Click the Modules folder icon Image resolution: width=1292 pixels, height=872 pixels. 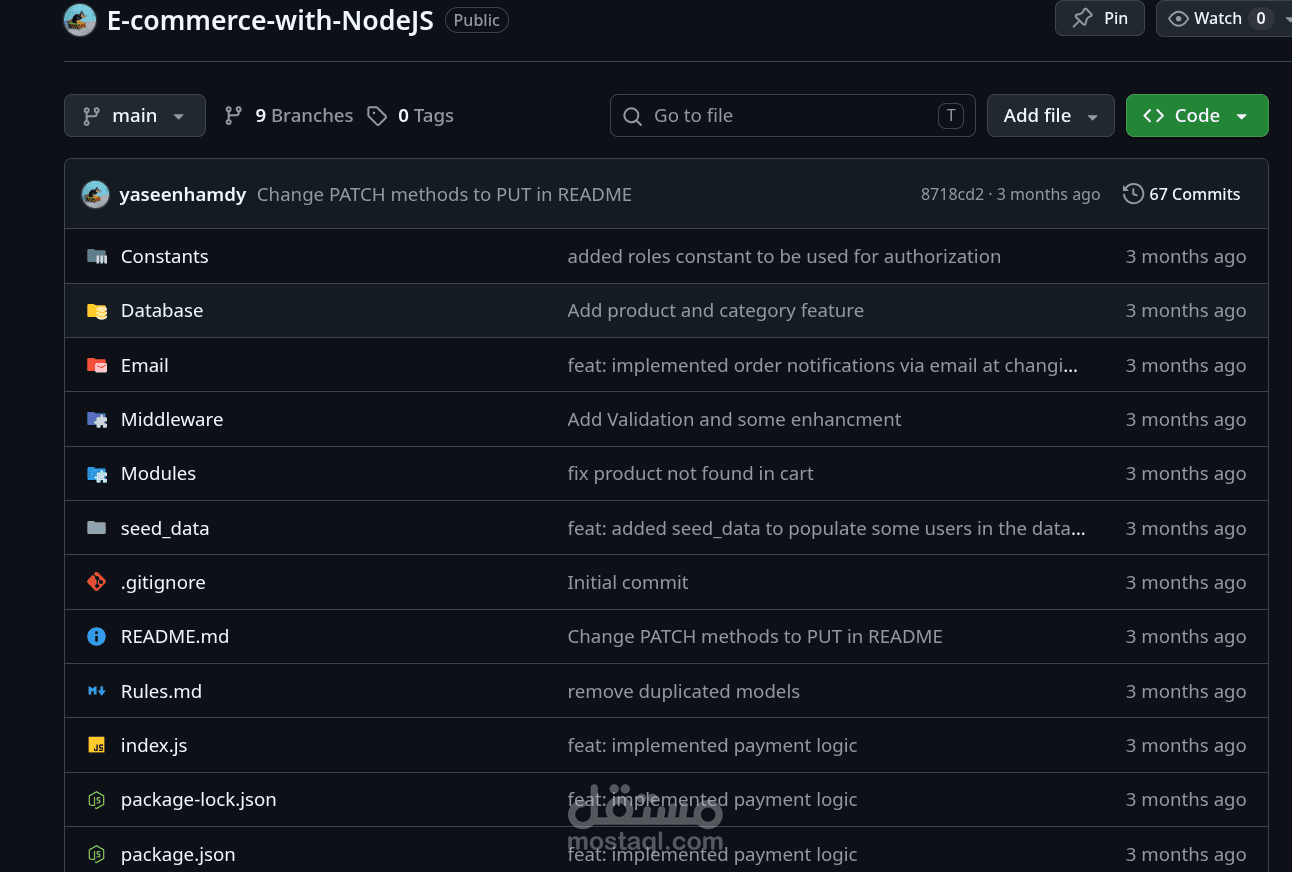[97, 473]
